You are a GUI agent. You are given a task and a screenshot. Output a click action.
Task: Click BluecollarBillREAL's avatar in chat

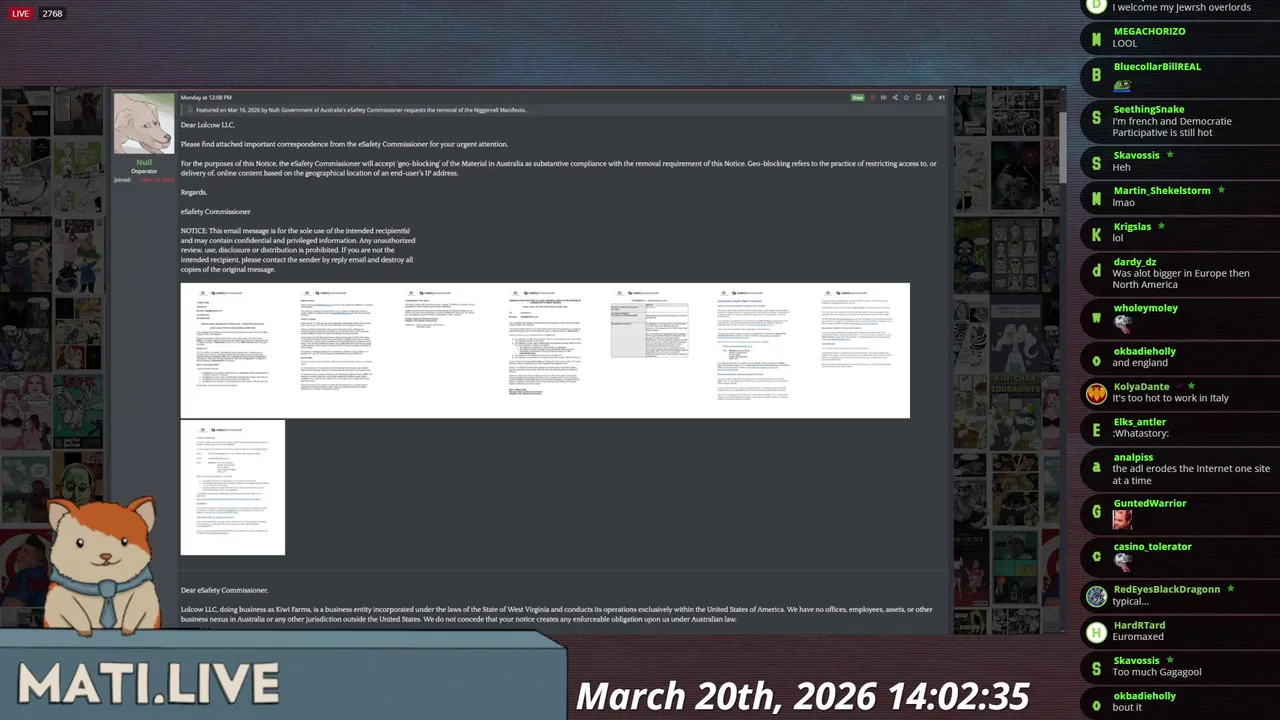[x=1096, y=75]
